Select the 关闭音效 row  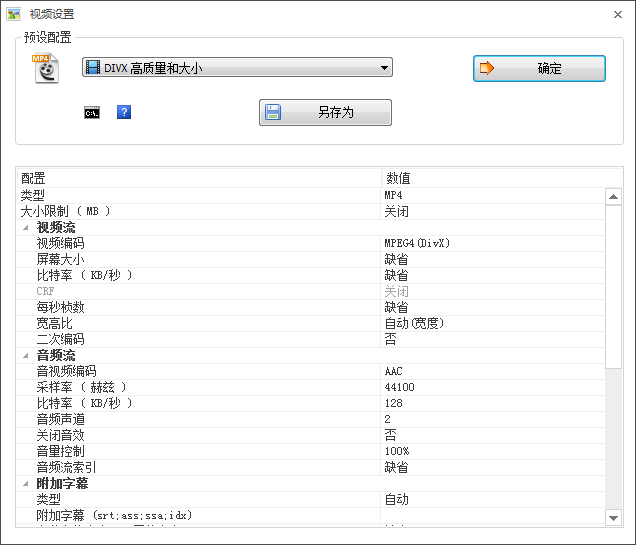click(x=311, y=436)
